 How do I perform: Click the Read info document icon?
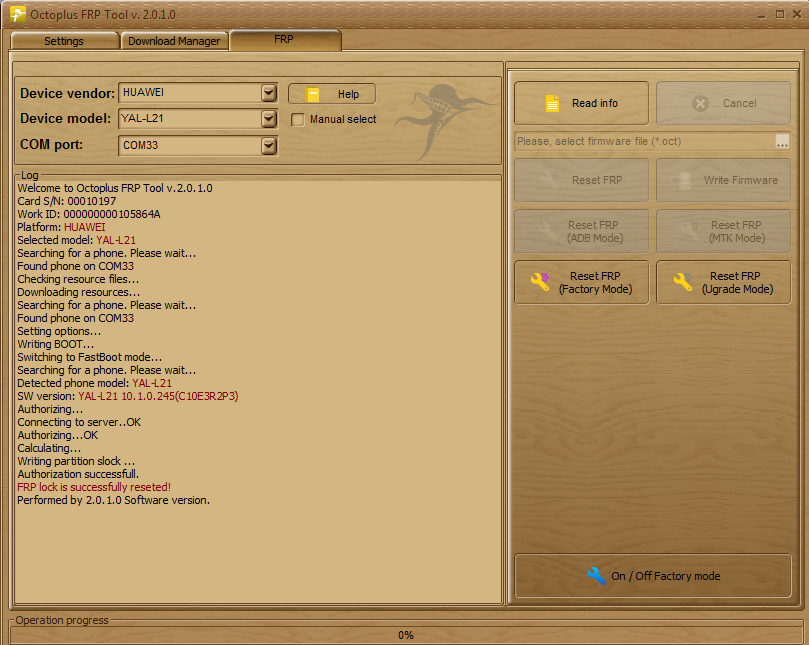pyautogui.click(x=552, y=103)
